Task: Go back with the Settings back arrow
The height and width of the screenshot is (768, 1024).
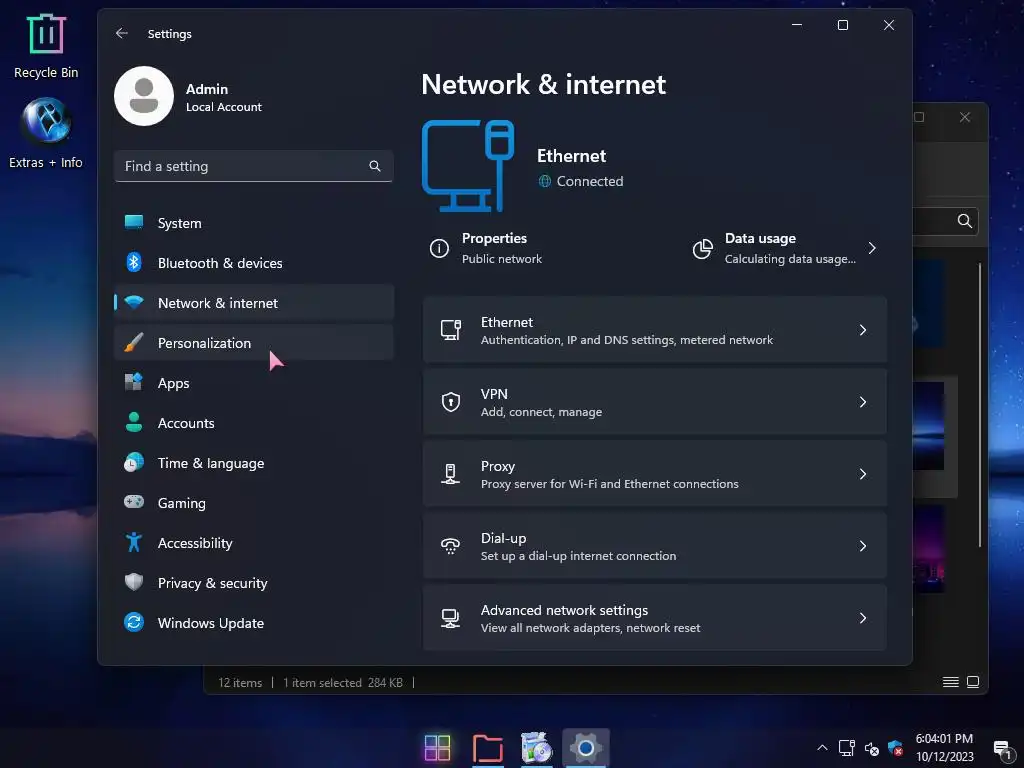Action: (x=121, y=33)
